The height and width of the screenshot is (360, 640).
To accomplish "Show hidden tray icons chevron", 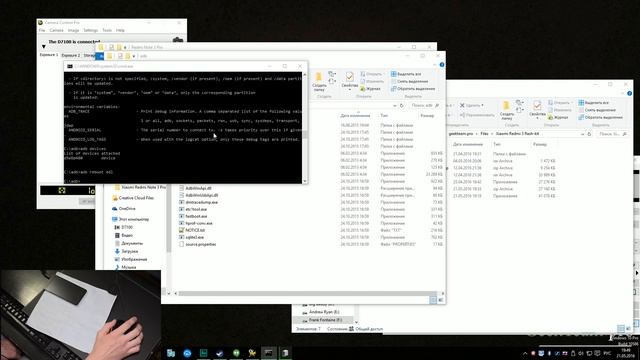I will (525, 353).
